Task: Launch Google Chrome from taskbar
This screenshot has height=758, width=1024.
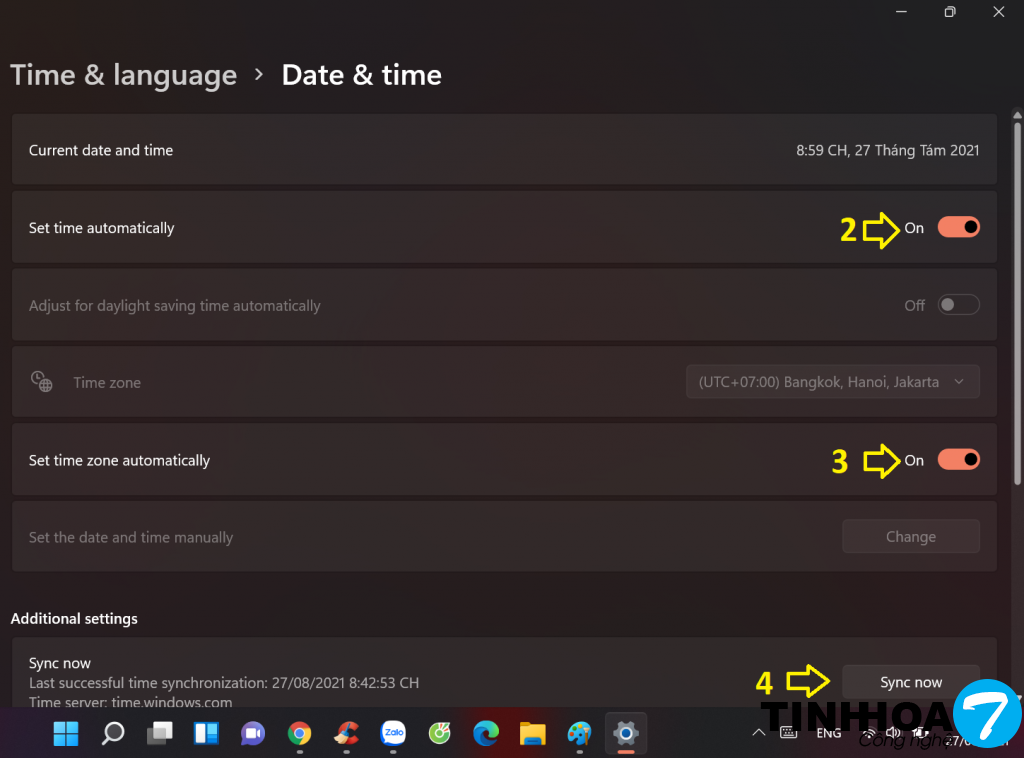Action: tap(299, 734)
